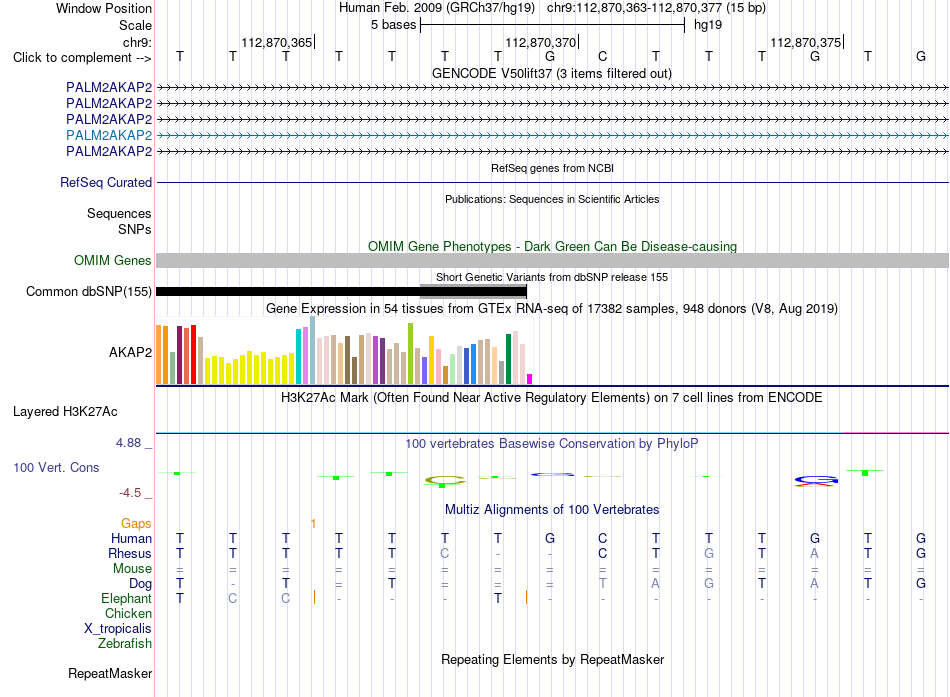Click the OMIM Genes label
This screenshot has height=697, width=950.
pyautogui.click(x=113, y=261)
